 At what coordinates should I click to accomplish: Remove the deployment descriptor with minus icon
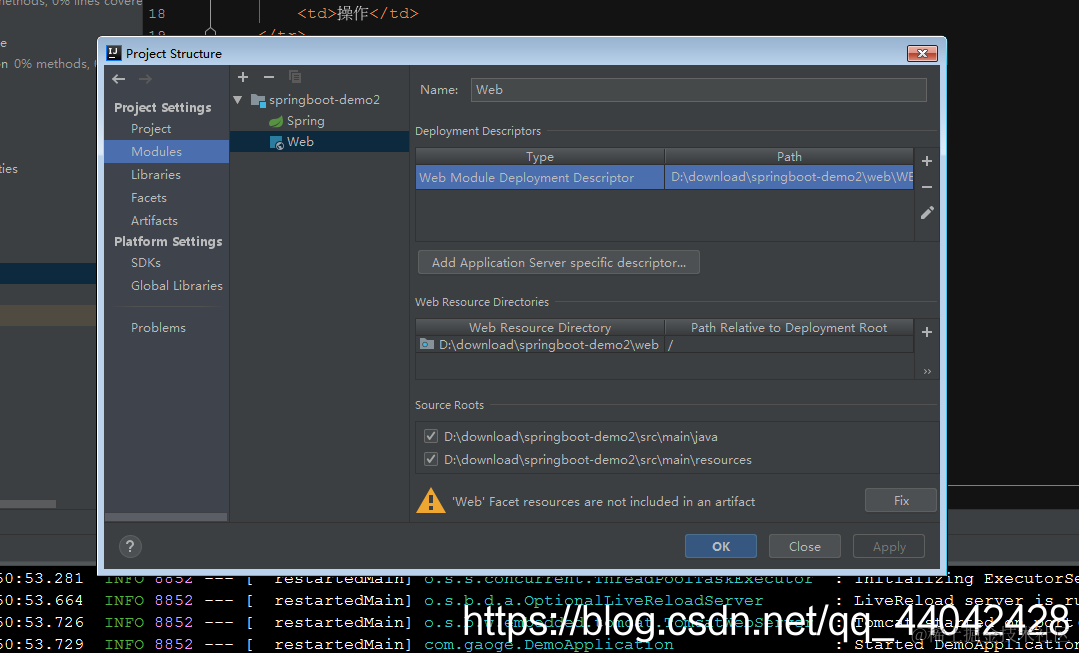tap(927, 187)
